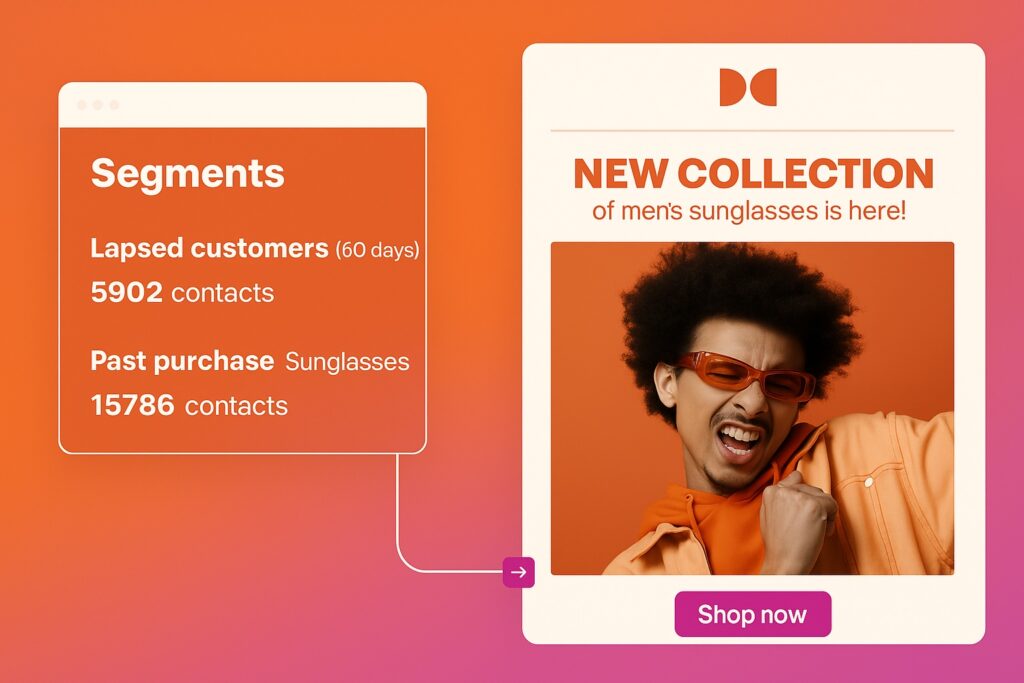Click the Shop now button
Screen dimensions: 1024x683
pos(752,614)
